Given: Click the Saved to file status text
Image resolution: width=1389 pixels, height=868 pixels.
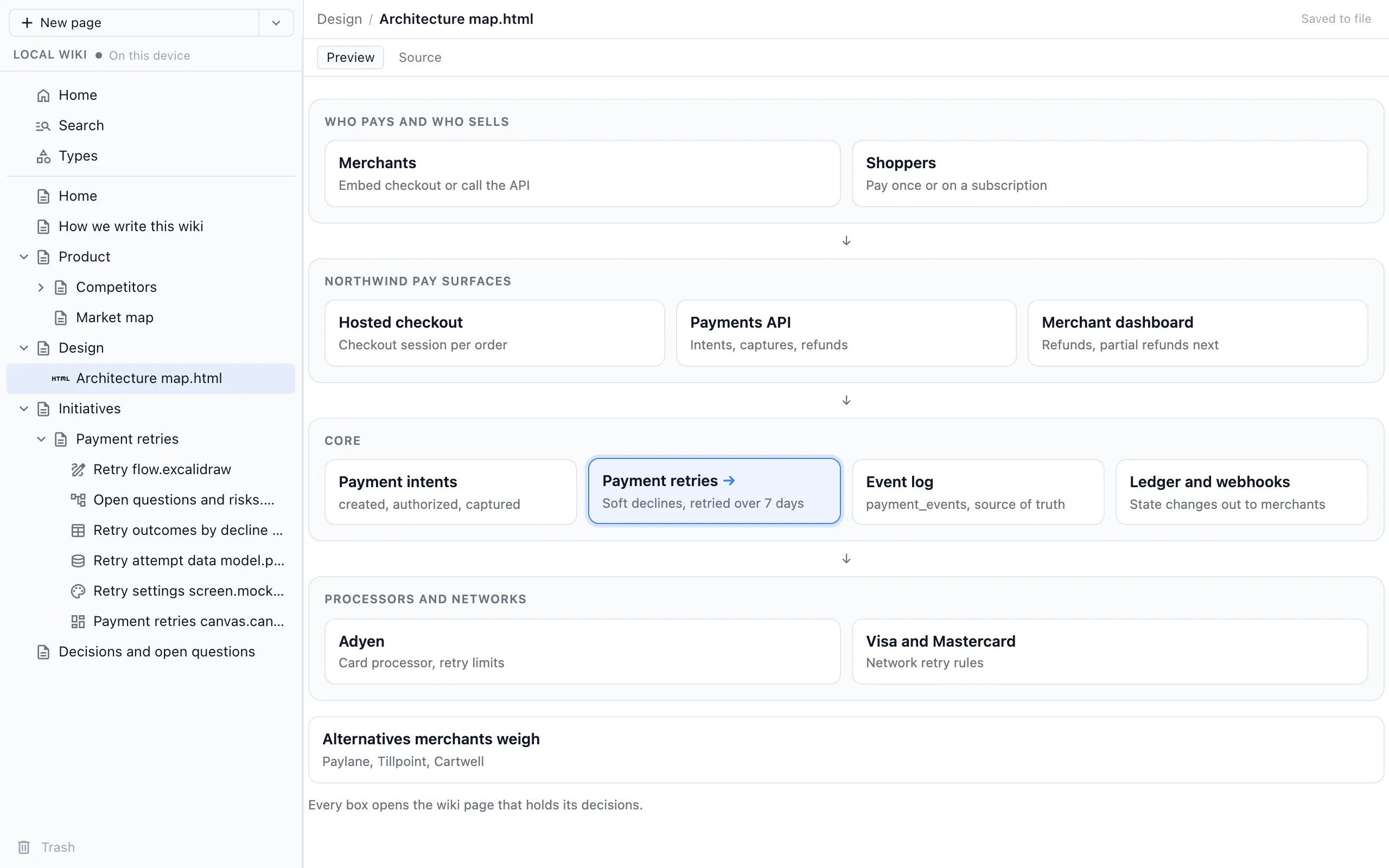Looking at the screenshot, I should pos(1336,19).
